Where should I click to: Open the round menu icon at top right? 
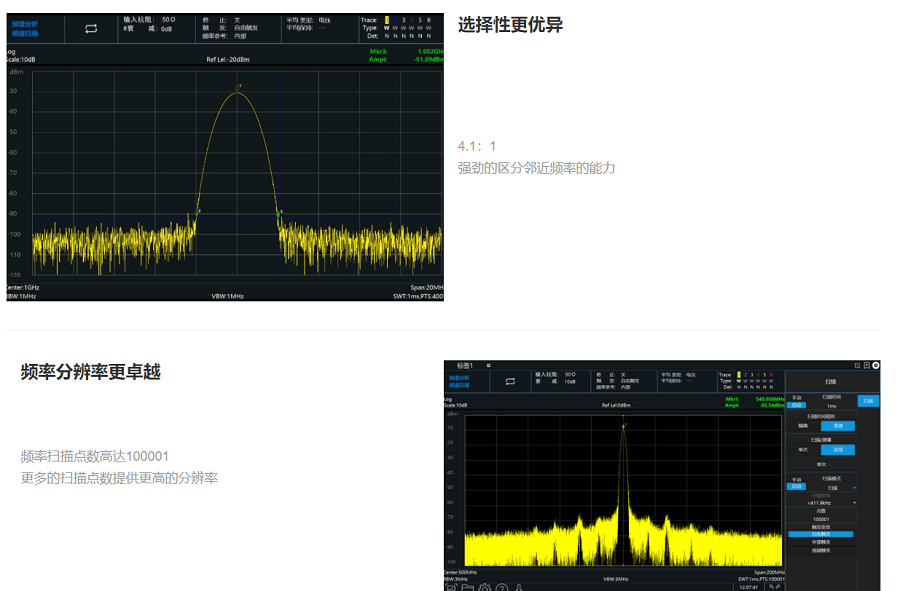[876, 366]
